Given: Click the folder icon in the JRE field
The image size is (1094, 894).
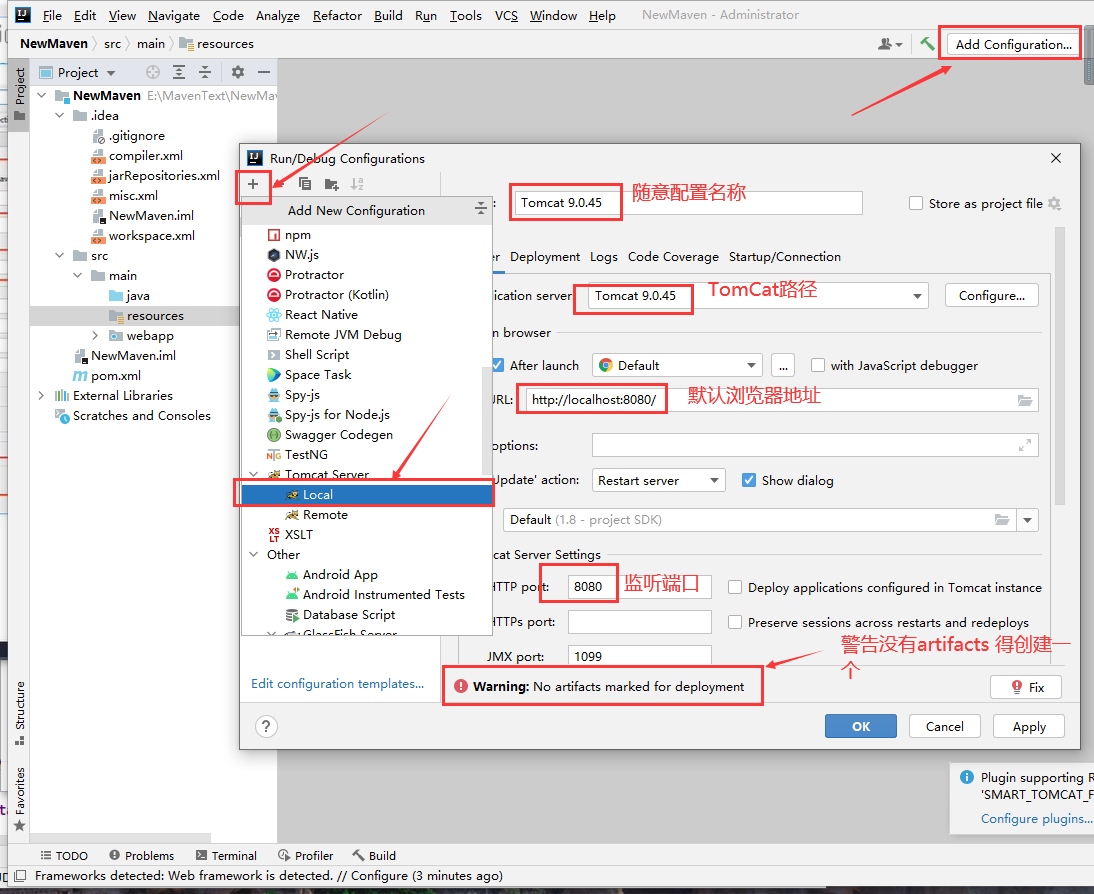Looking at the screenshot, I should pos(1002,520).
